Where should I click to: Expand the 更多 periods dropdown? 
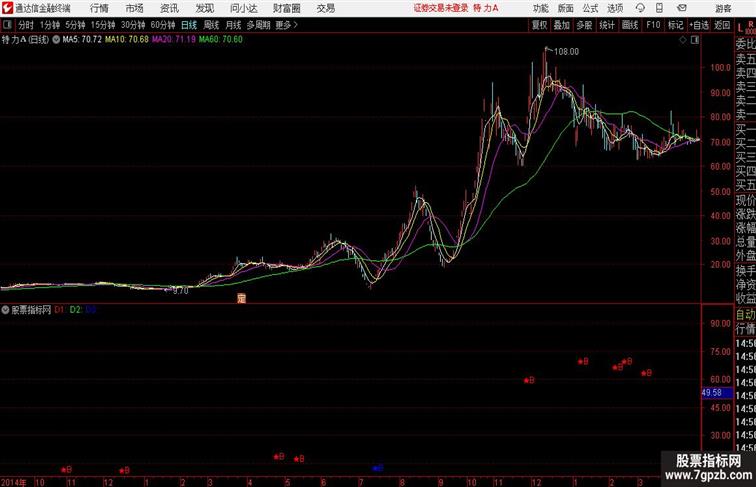coord(286,25)
